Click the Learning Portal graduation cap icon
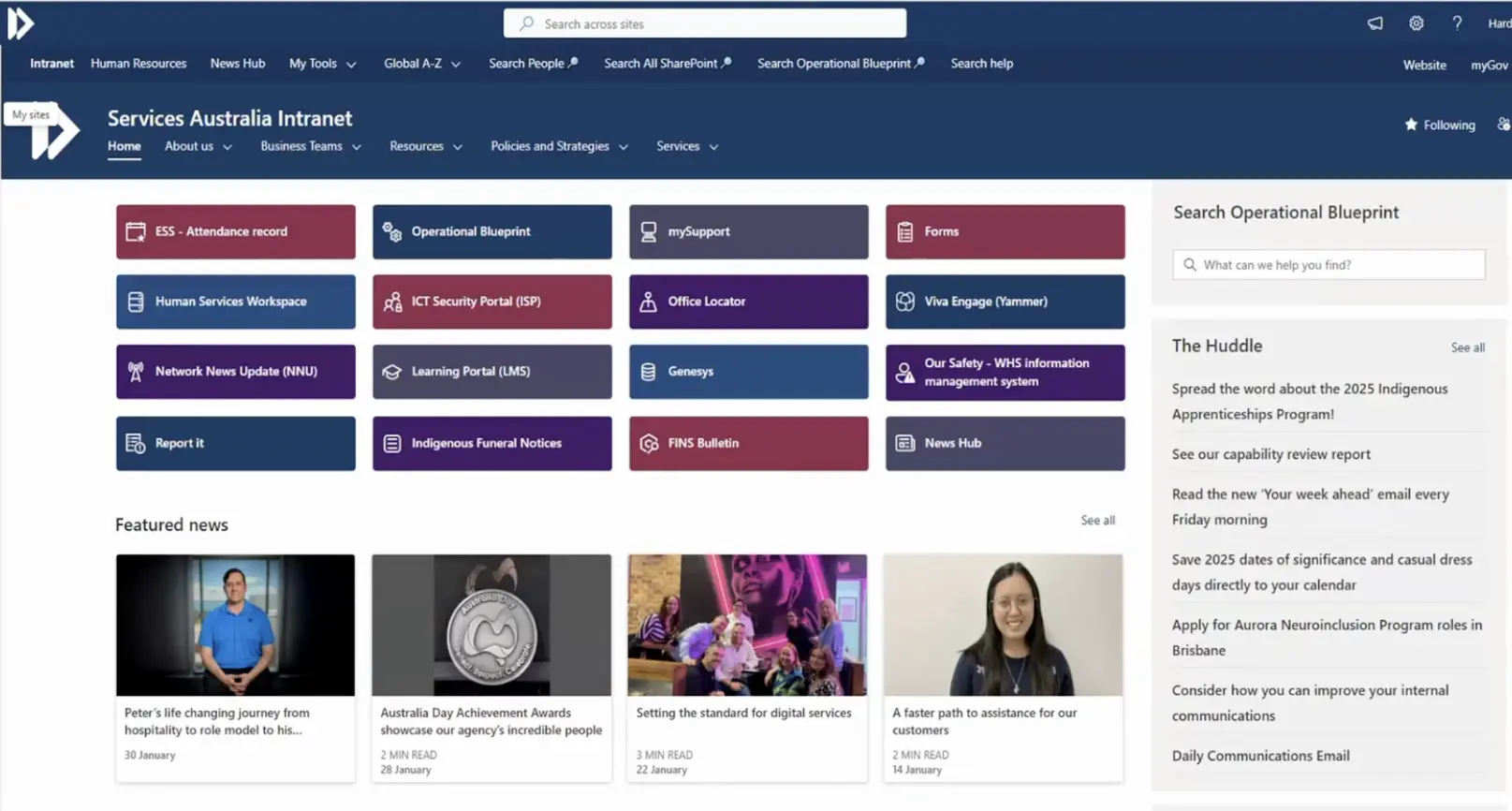Image resolution: width=1512 pixels, height=811 pixels. pyautogui.click(x=391, y=372)
